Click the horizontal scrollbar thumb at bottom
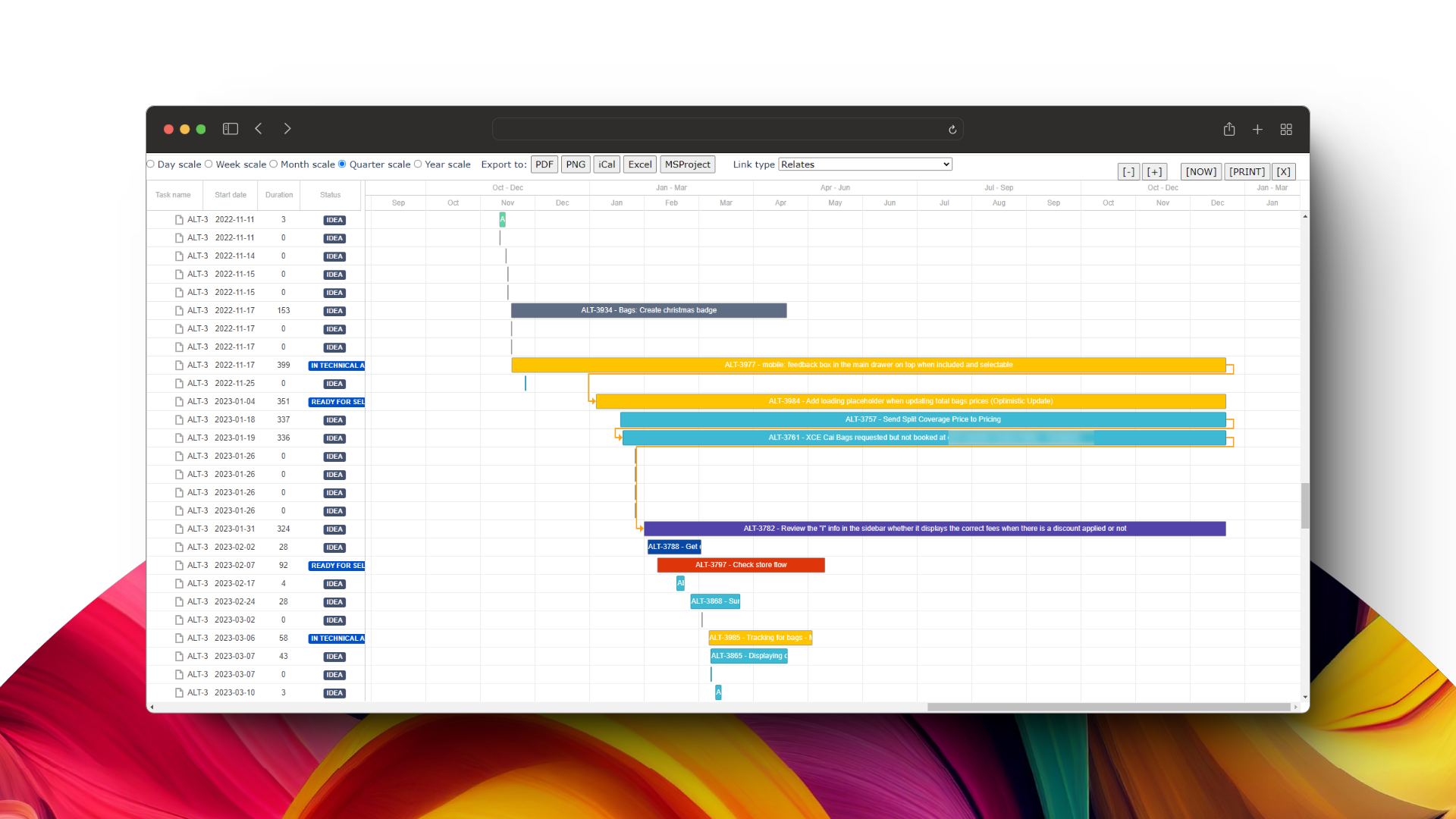1456x819 pixels. tap(1107, 707)
